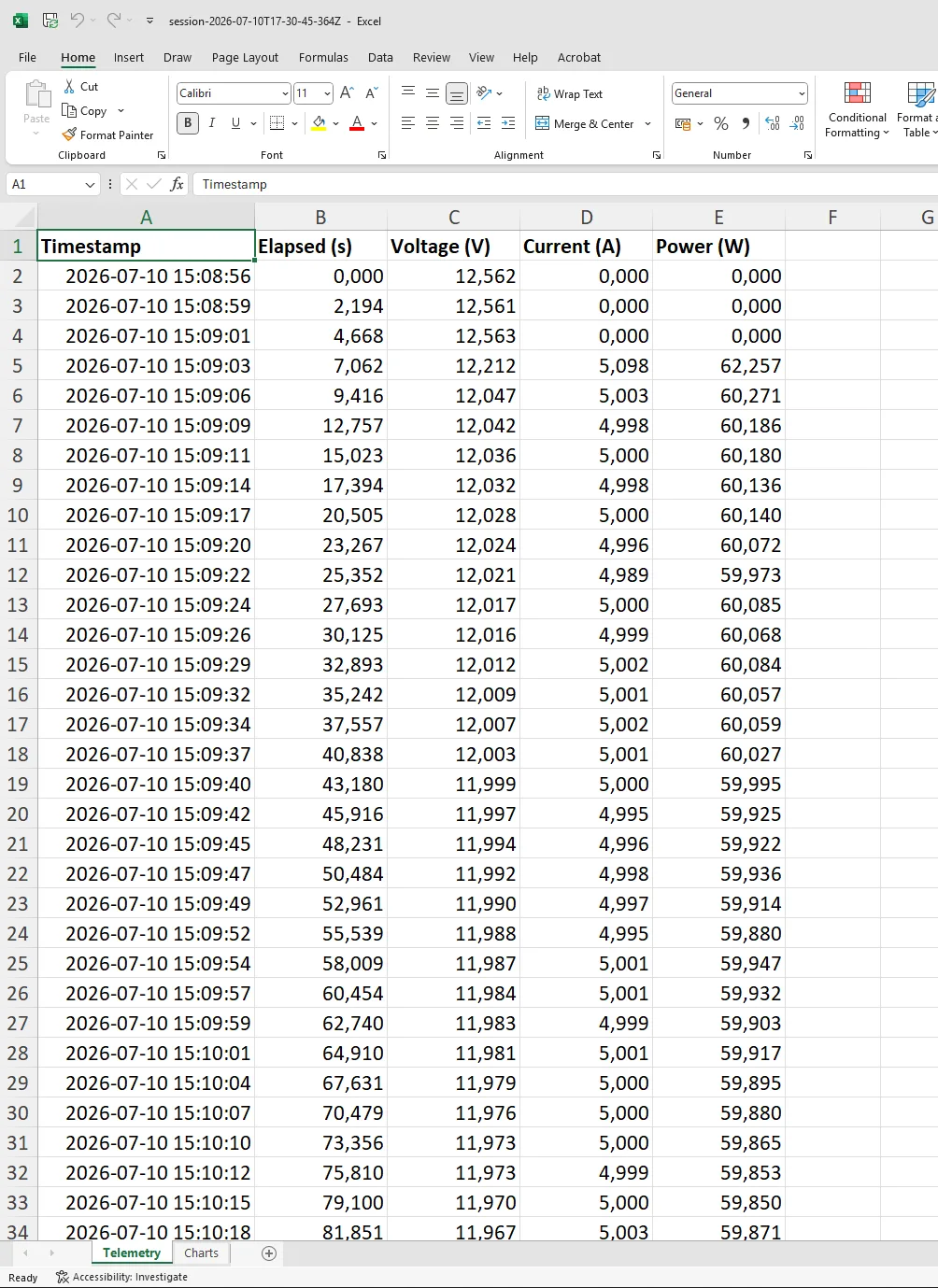Open the File menu
The image size is (938, 1288).
coord(28,57)
